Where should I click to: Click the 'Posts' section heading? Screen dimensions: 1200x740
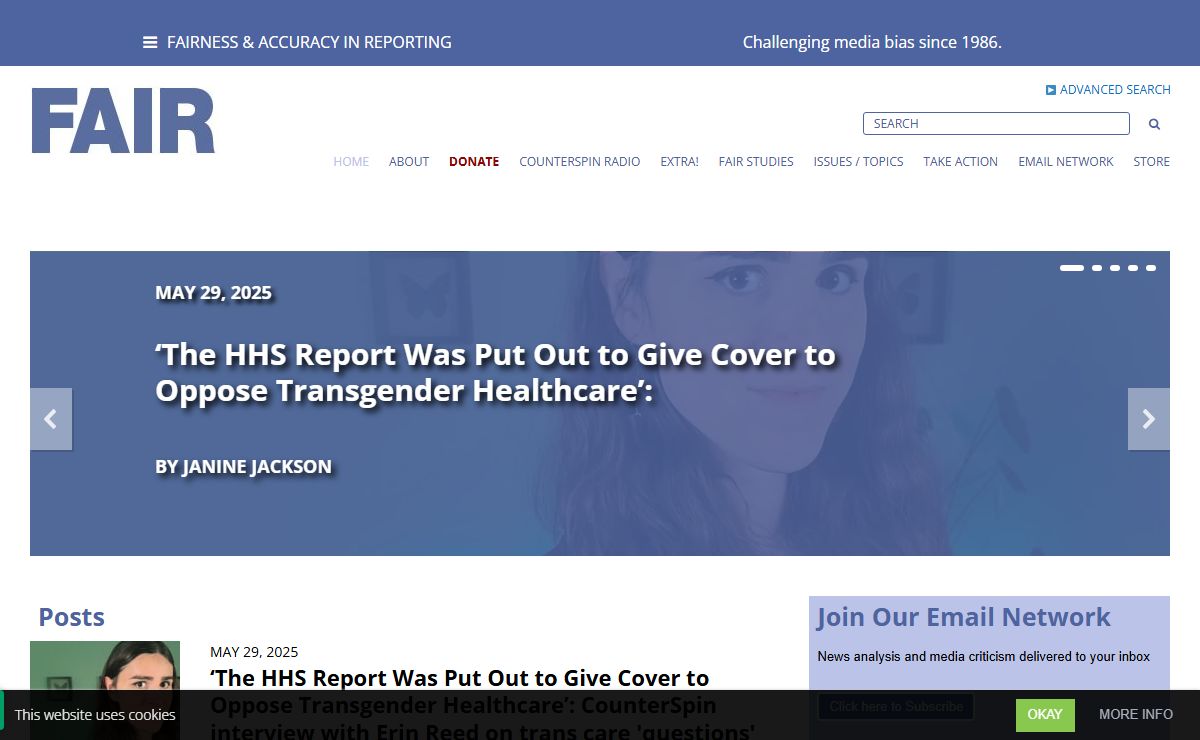(x=71, y=617)
